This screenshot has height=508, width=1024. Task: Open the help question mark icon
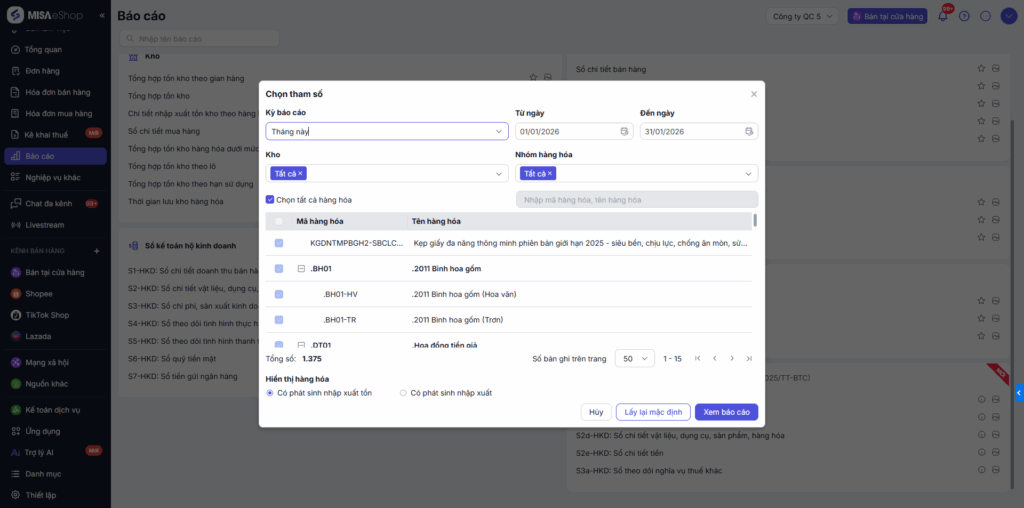click(x=964, y=16)
